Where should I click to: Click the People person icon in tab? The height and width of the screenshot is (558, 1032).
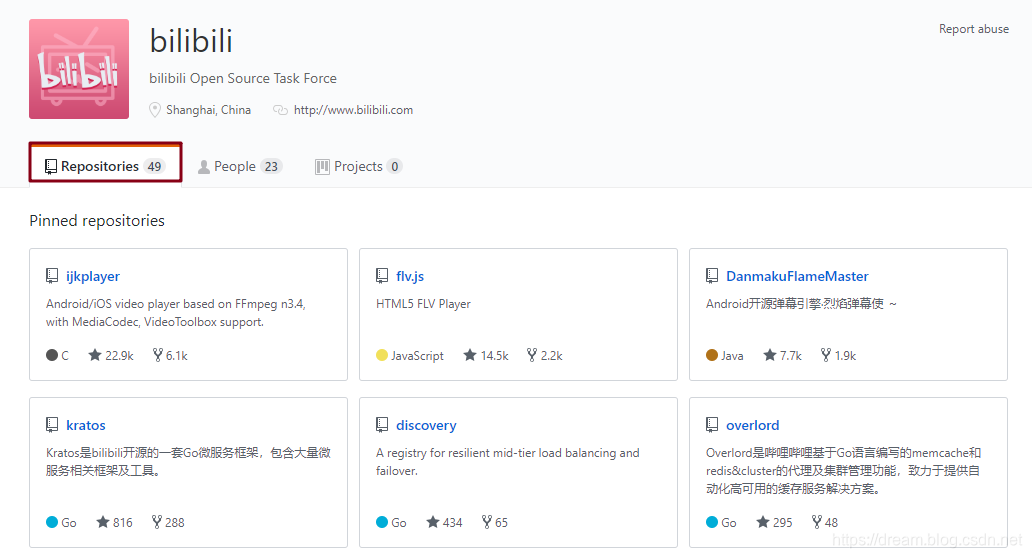tap(204, 167)
